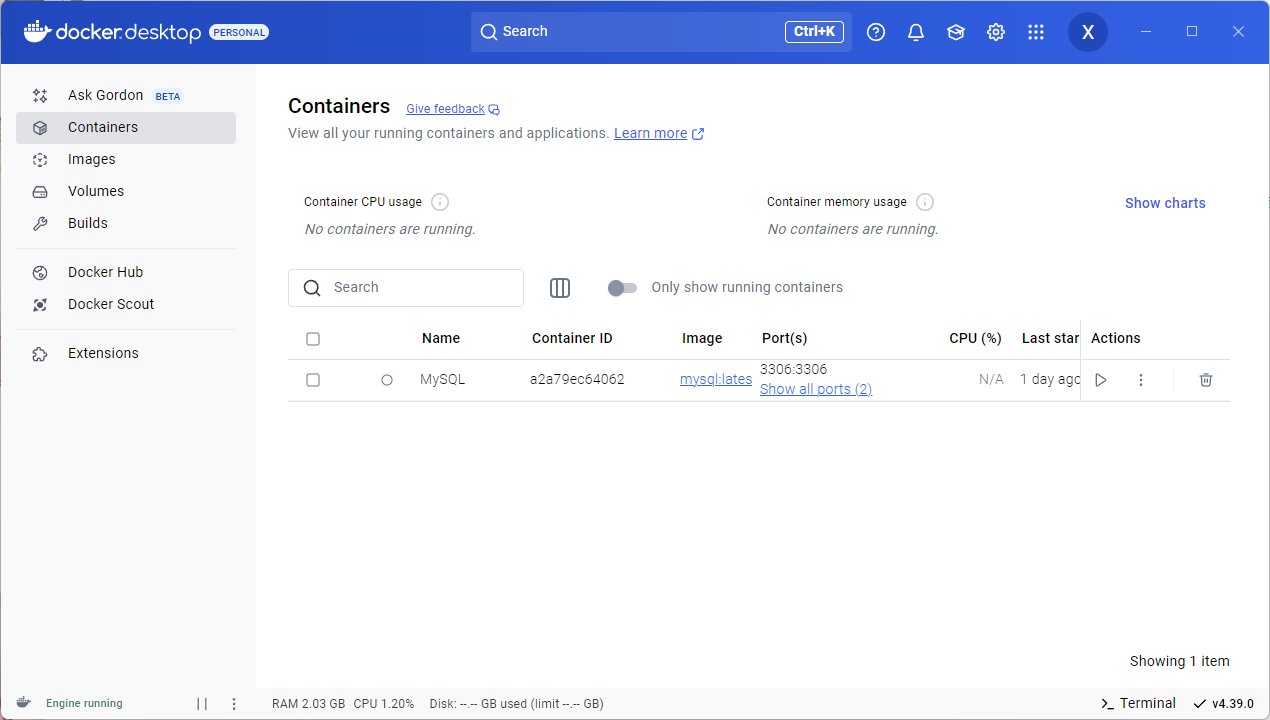Image resolution: width=1270 pixels, height=720 pixels.
Task: Click the CPU 1.20% usage indicator
Action: (384, 703)
